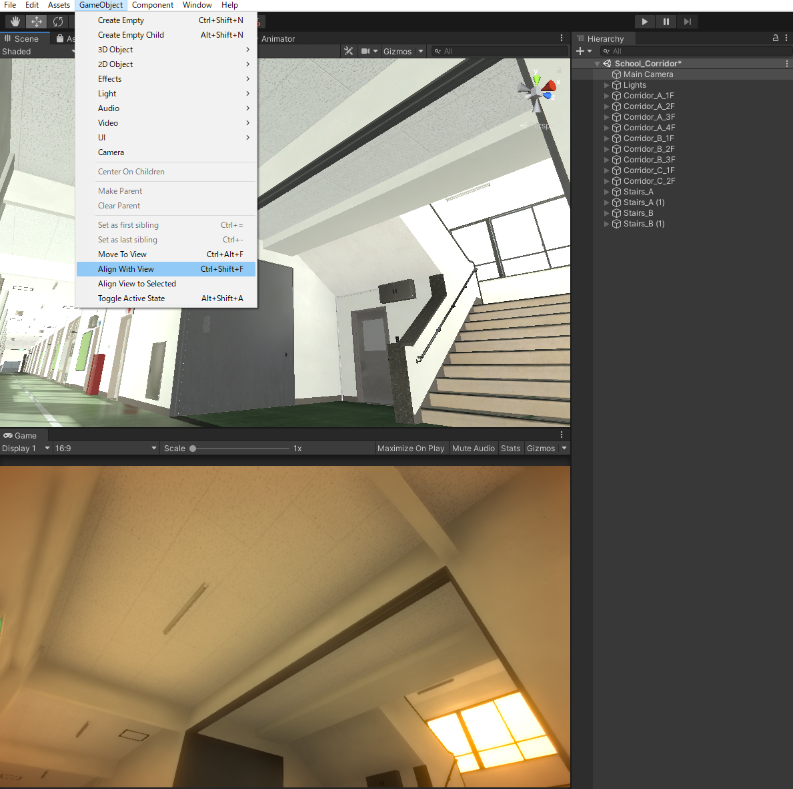The image size is (793, 789).
Task: Click the orientation gizmo in Scene view
Action: click(x=538, y=92)
